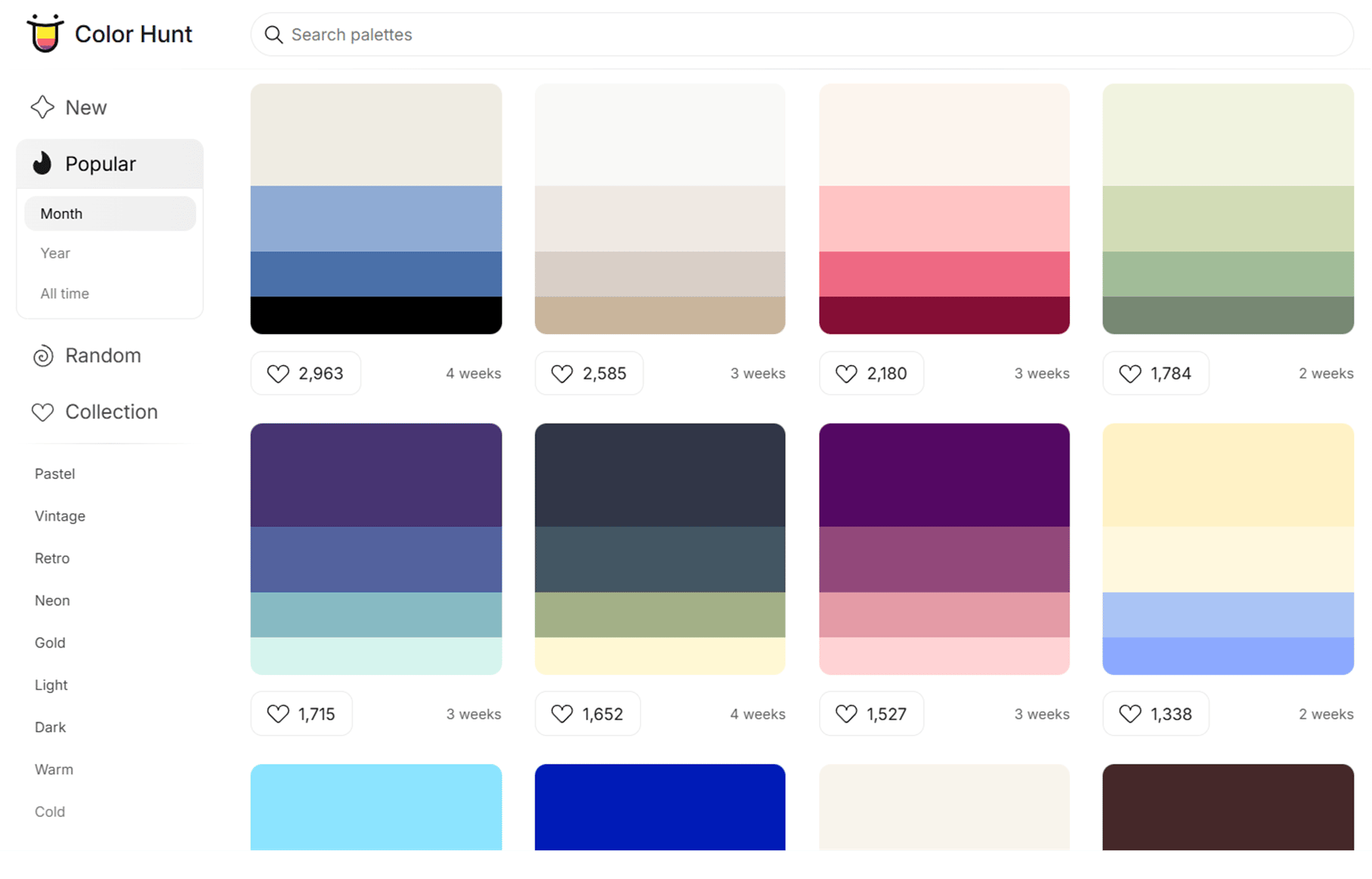1372x879 pixels.
Task: Choose the Month popularity filter
Action: tap(61, 214)
